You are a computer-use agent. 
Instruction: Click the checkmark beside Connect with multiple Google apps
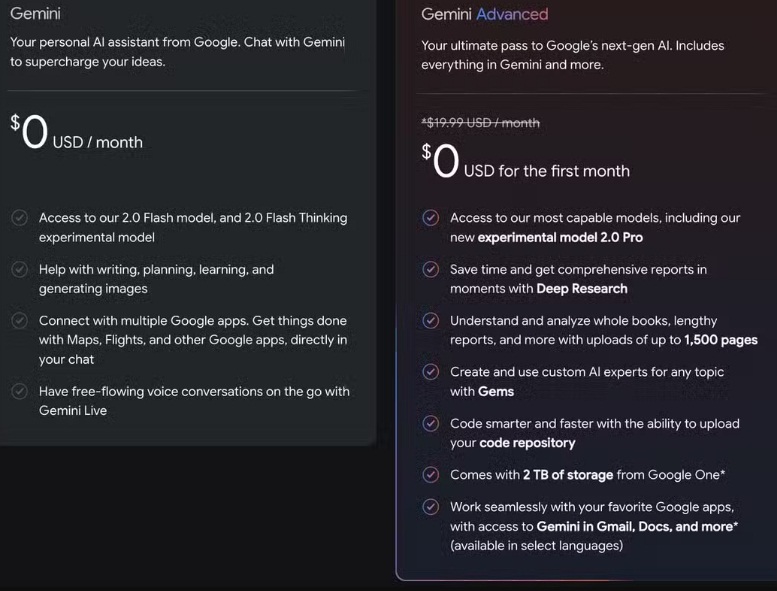[19, 321]
